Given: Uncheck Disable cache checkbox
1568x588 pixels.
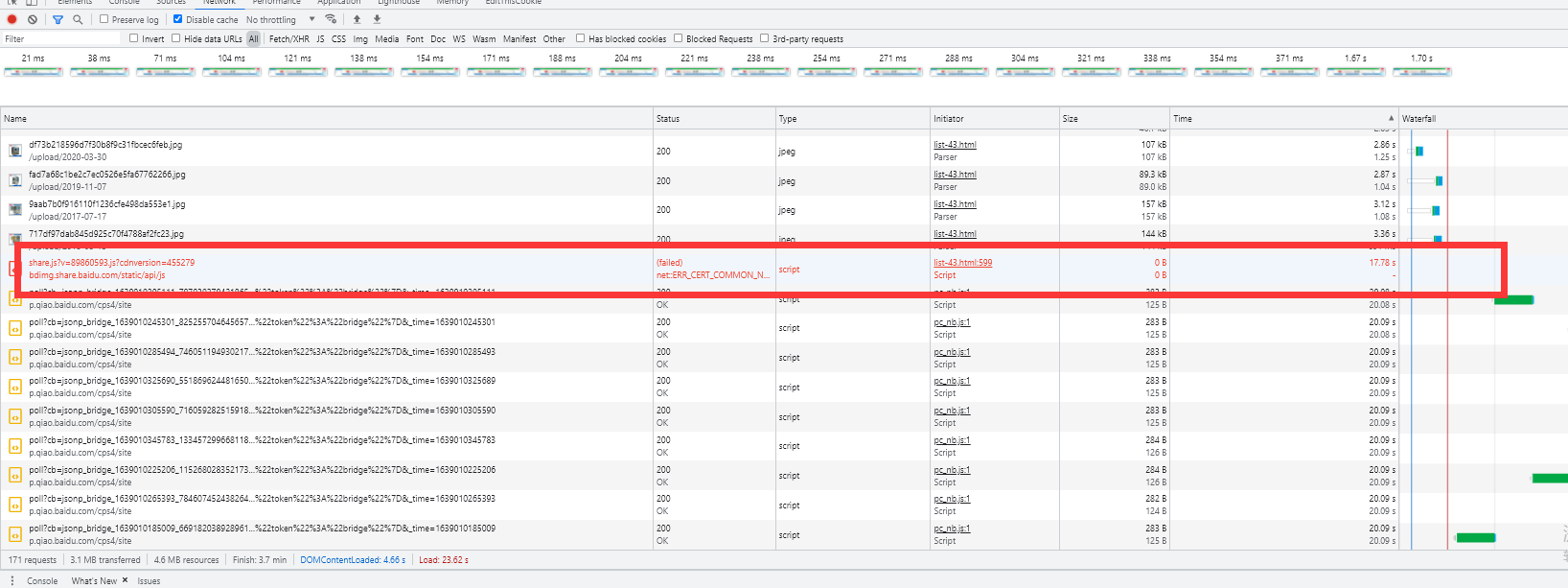Looking at the screenshot, I should pos(178,19).
